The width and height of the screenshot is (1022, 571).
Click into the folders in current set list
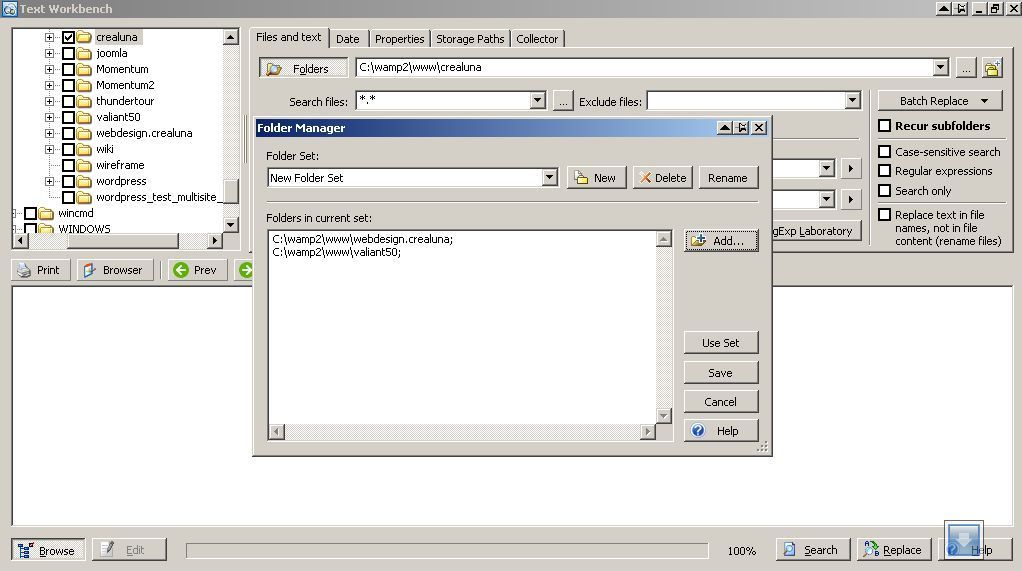click(462, 327)
